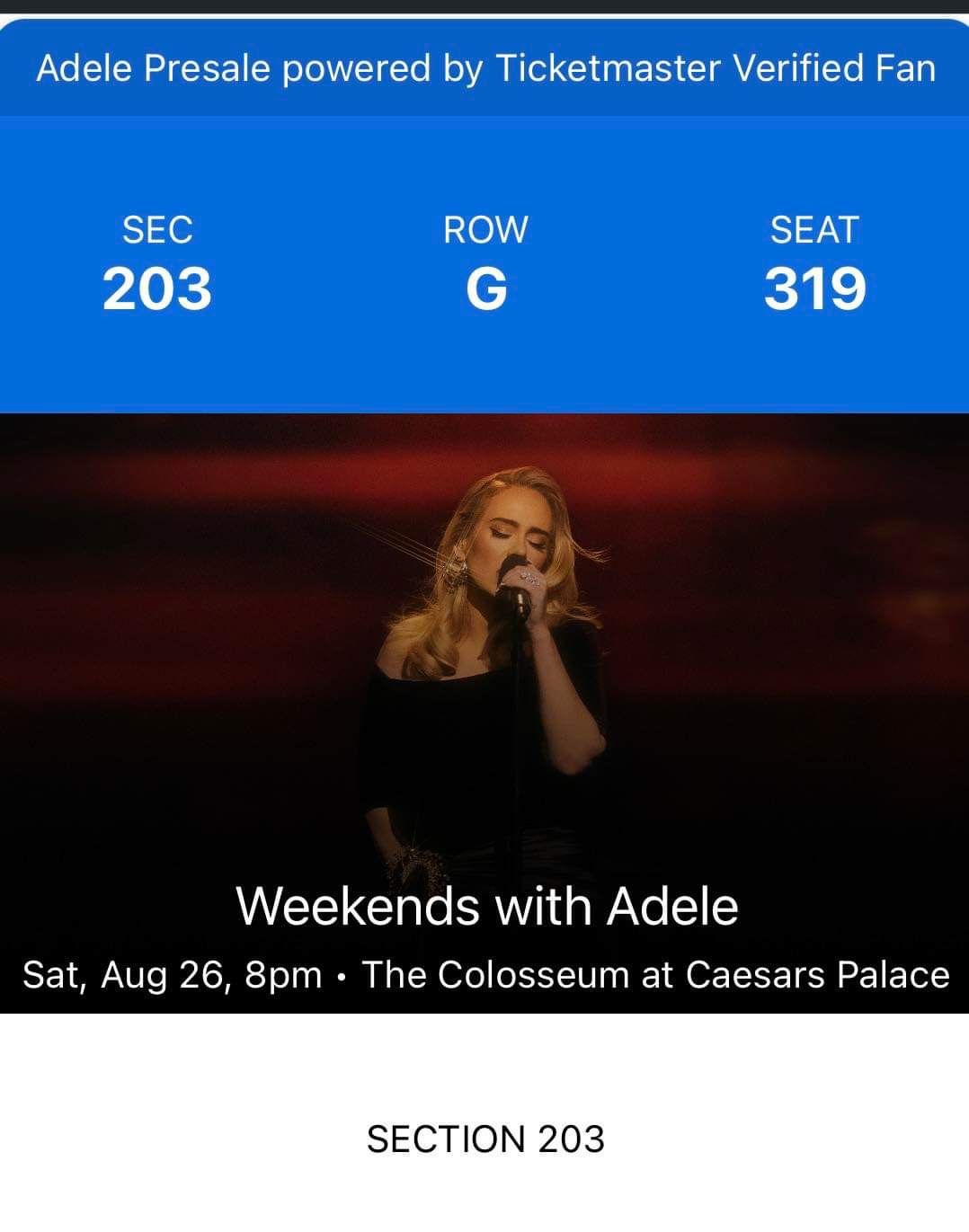Select the Verified Fan text
Image resolution: width=969 pixels, height=1232 pixels.
pyautogui.click(x=834, y=68)
